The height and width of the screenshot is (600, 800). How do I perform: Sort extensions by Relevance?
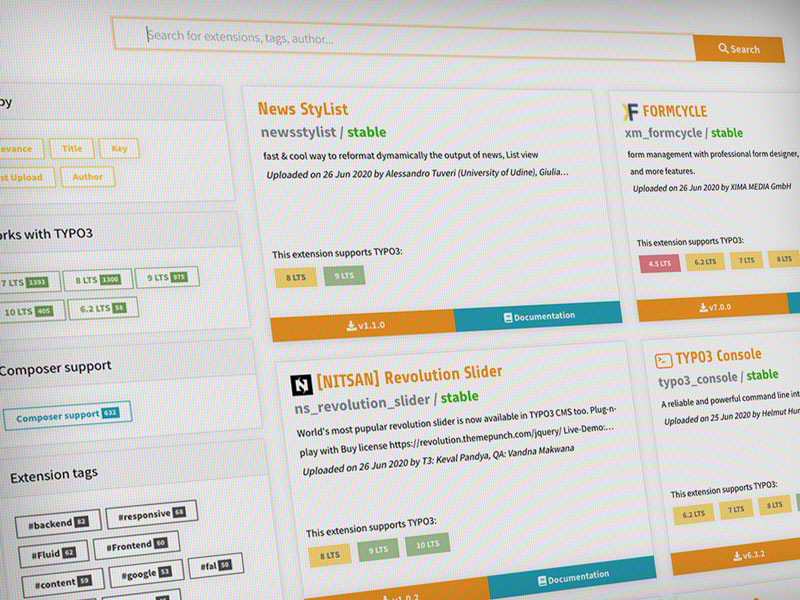20,148
